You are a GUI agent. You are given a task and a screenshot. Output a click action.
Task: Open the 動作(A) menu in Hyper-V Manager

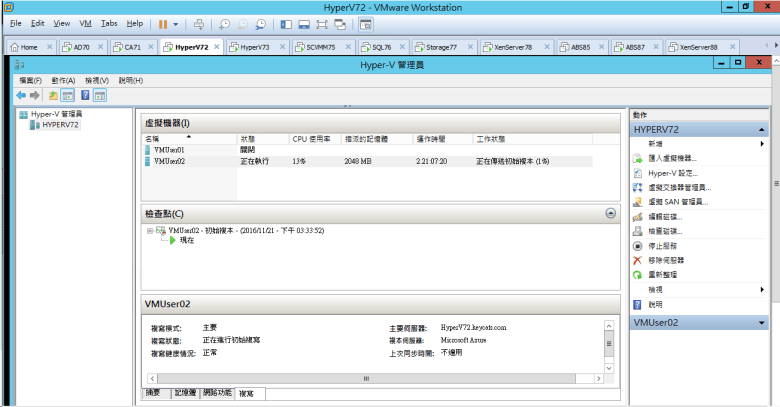point(63,80)
